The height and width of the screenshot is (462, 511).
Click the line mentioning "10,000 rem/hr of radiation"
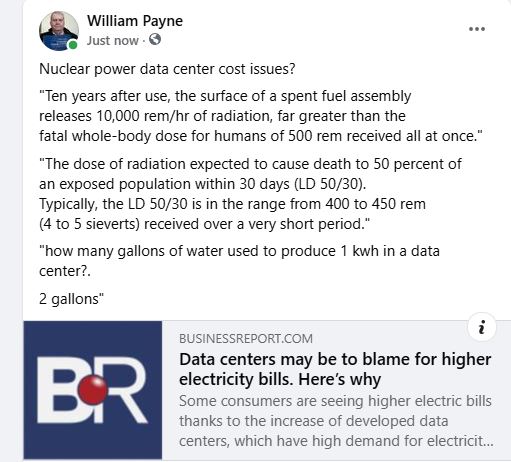[x=222, y=116]
